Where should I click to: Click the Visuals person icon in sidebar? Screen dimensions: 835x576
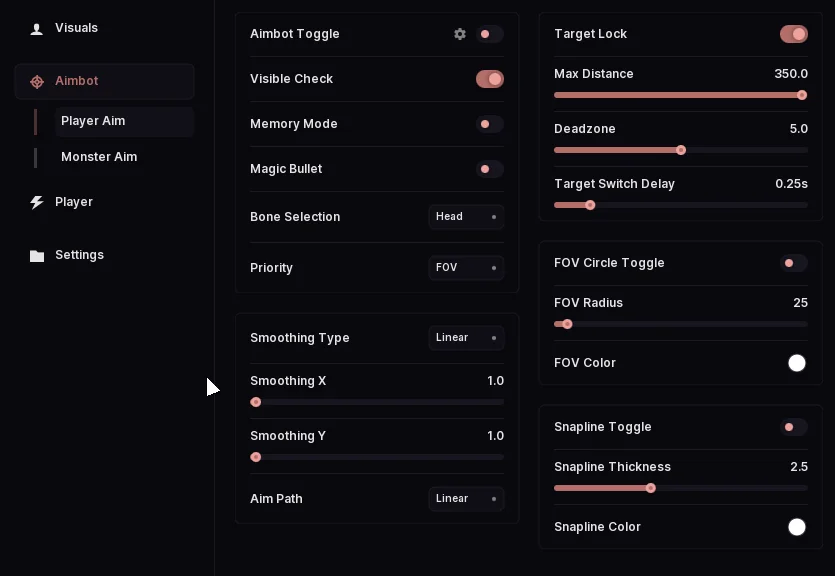click(36, 29)
